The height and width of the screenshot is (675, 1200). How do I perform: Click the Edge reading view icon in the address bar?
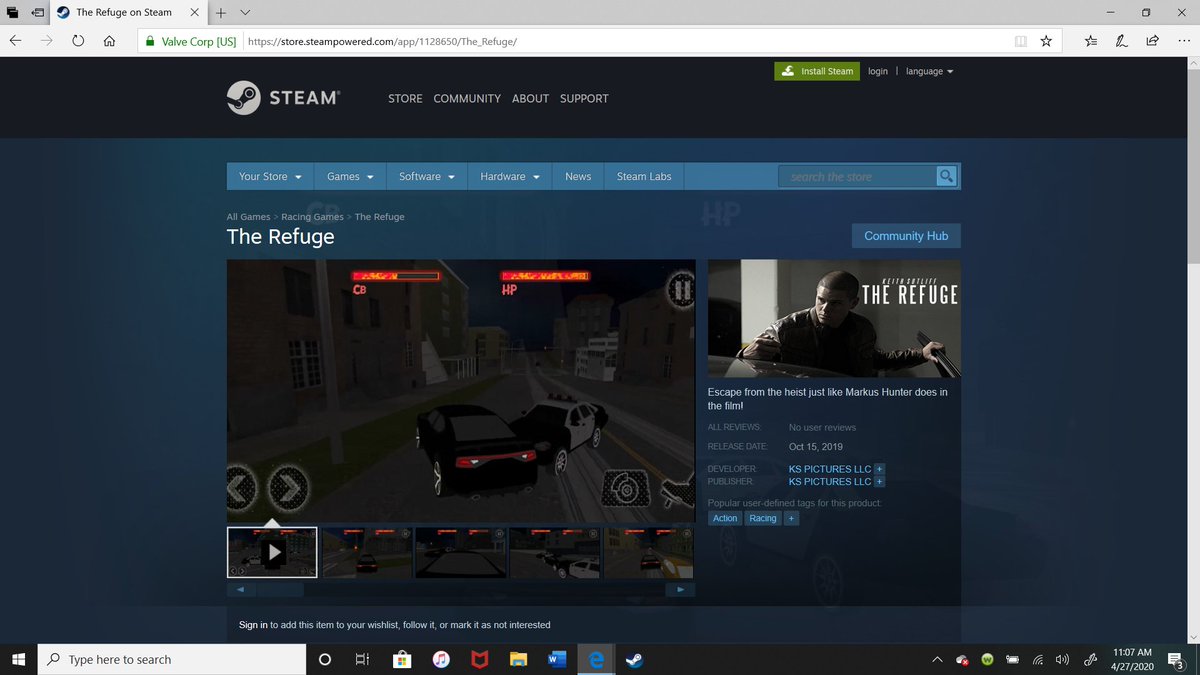[1020, 41]
